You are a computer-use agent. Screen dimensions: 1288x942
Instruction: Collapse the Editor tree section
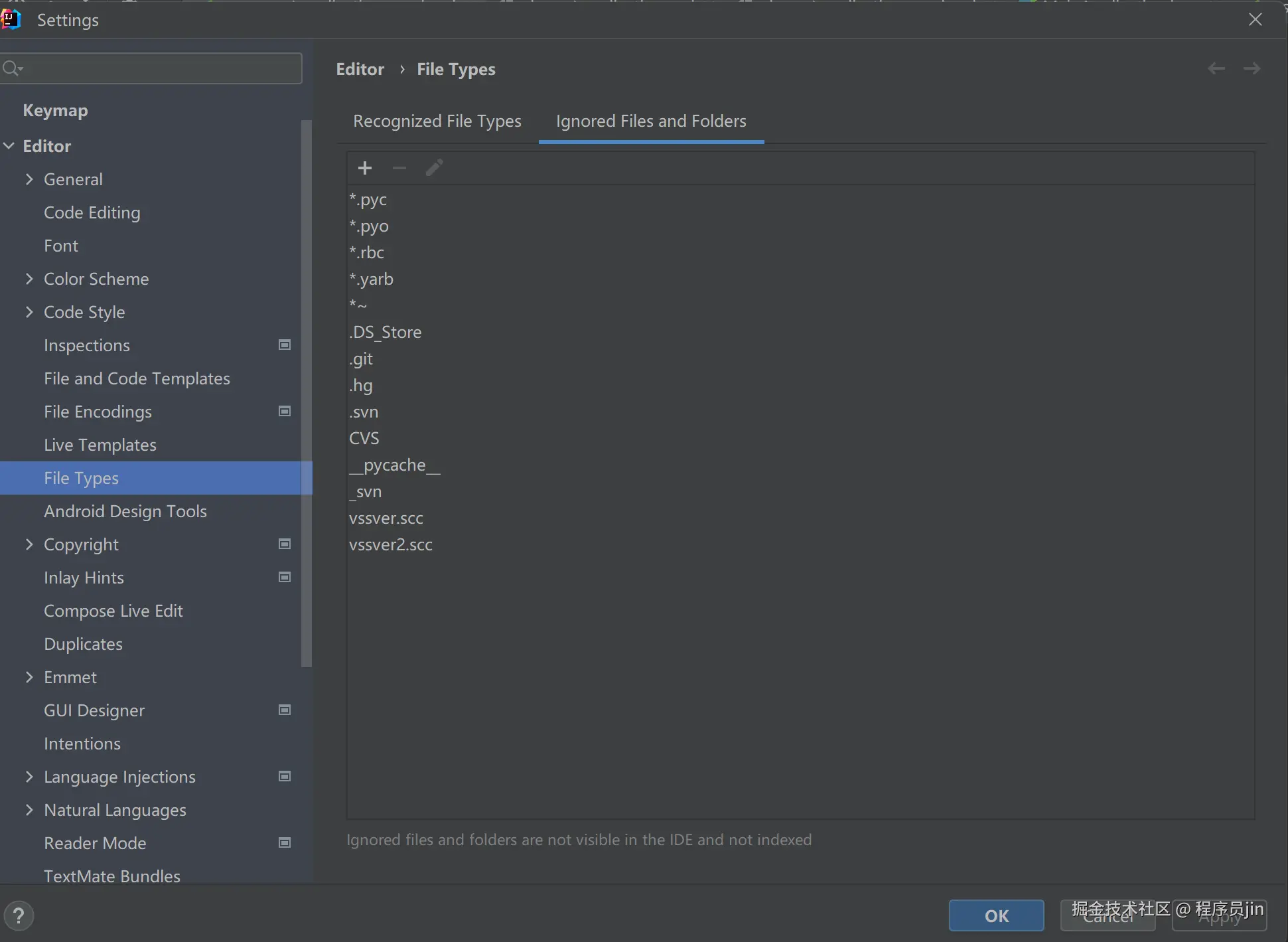(9, 146)
